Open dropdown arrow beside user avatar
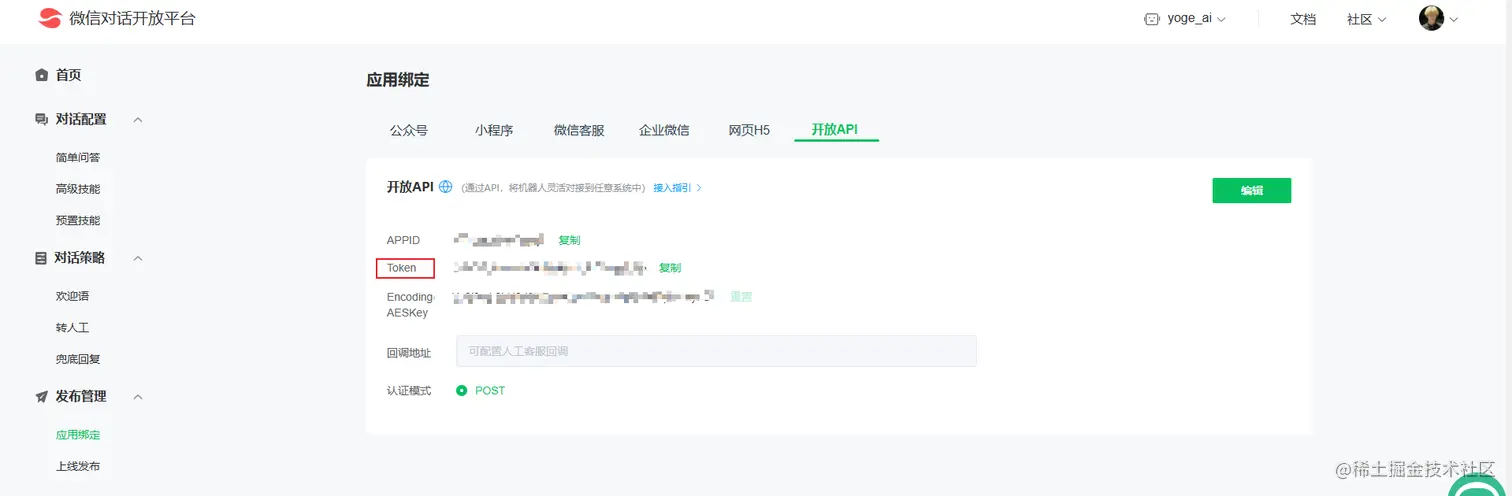1512x496 pixels. tap(1453, 19)
